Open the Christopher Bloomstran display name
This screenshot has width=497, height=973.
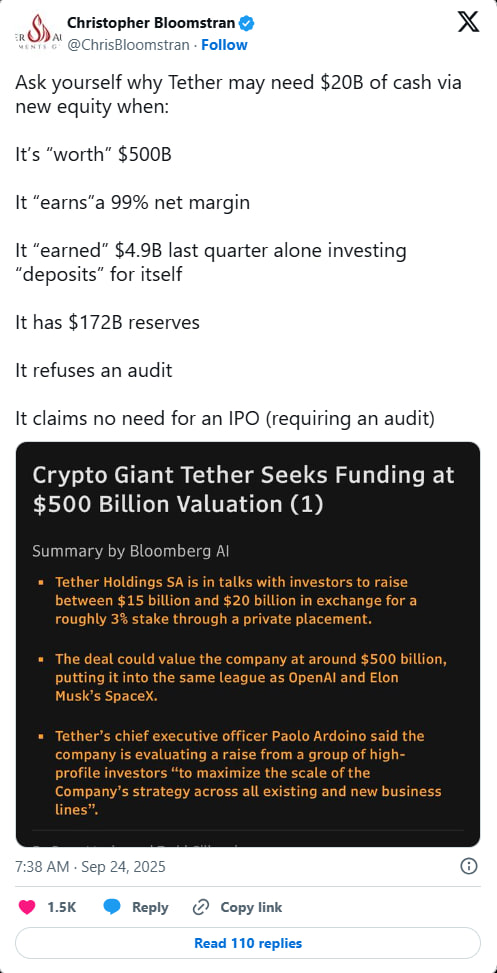pos(151,24)
